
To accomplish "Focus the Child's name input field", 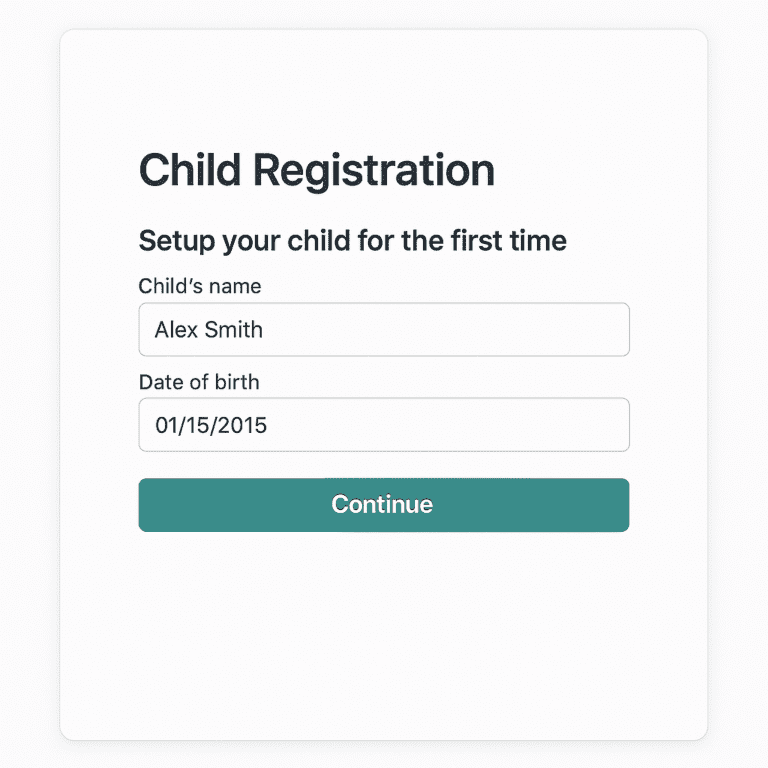I will click(x=383, y=329).
